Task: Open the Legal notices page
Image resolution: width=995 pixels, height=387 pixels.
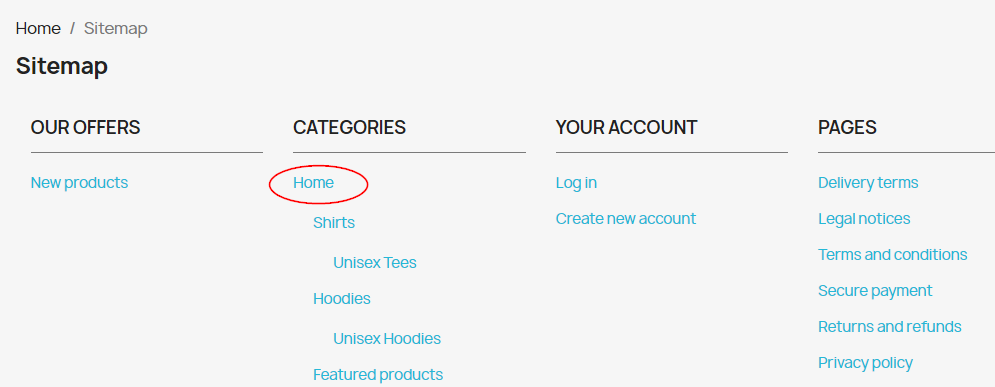Action: pos(864,219)
